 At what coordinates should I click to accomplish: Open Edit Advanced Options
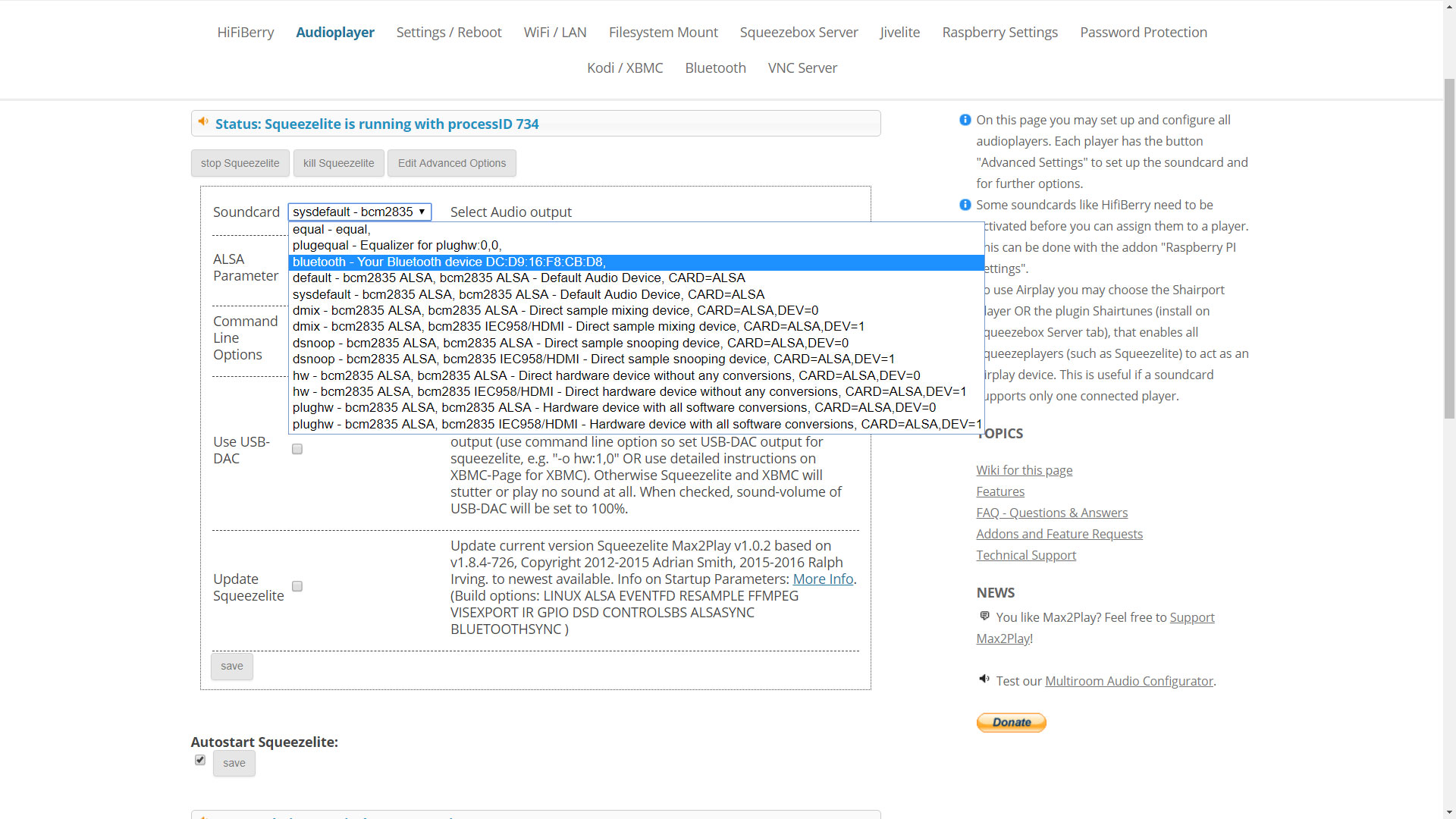tap(452, 163)
